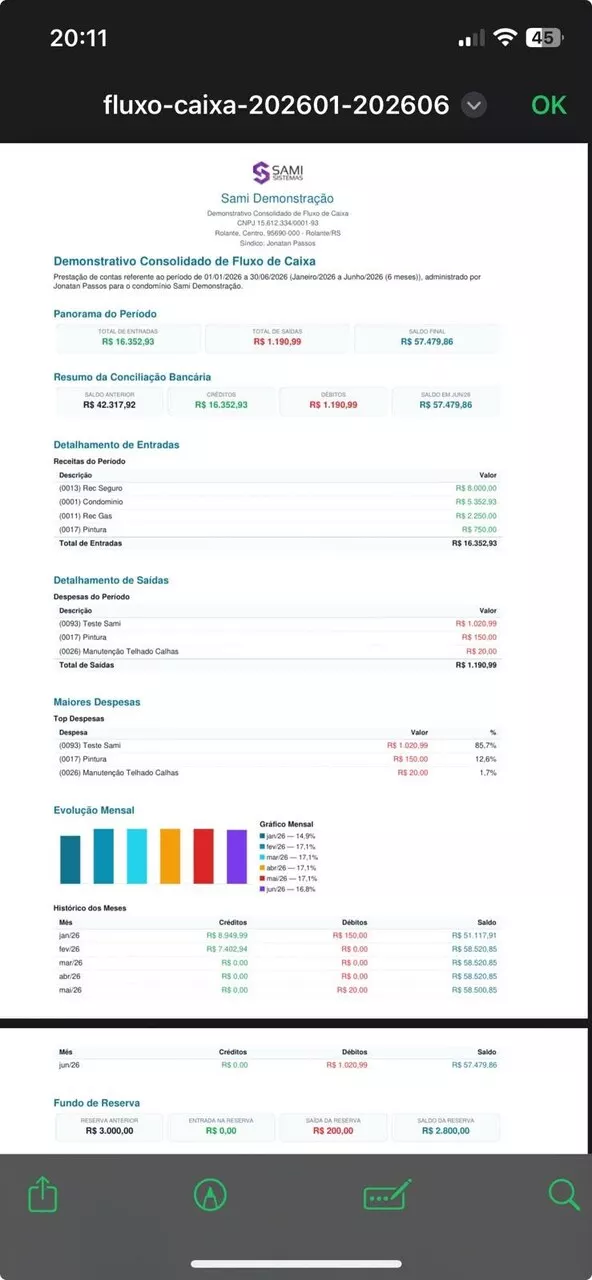592x1280 pixels.
Task: Tap the orange abr/26 bar
Action: [x=170, y=856]
